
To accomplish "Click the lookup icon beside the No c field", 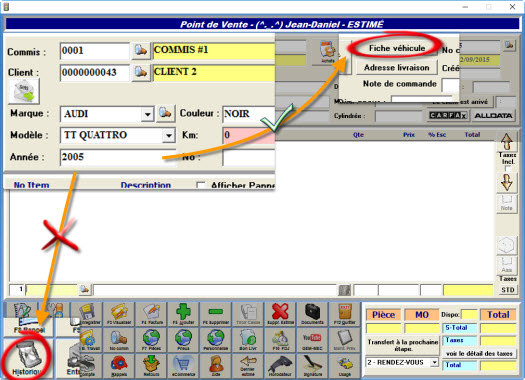I will [x=509, y=45].
